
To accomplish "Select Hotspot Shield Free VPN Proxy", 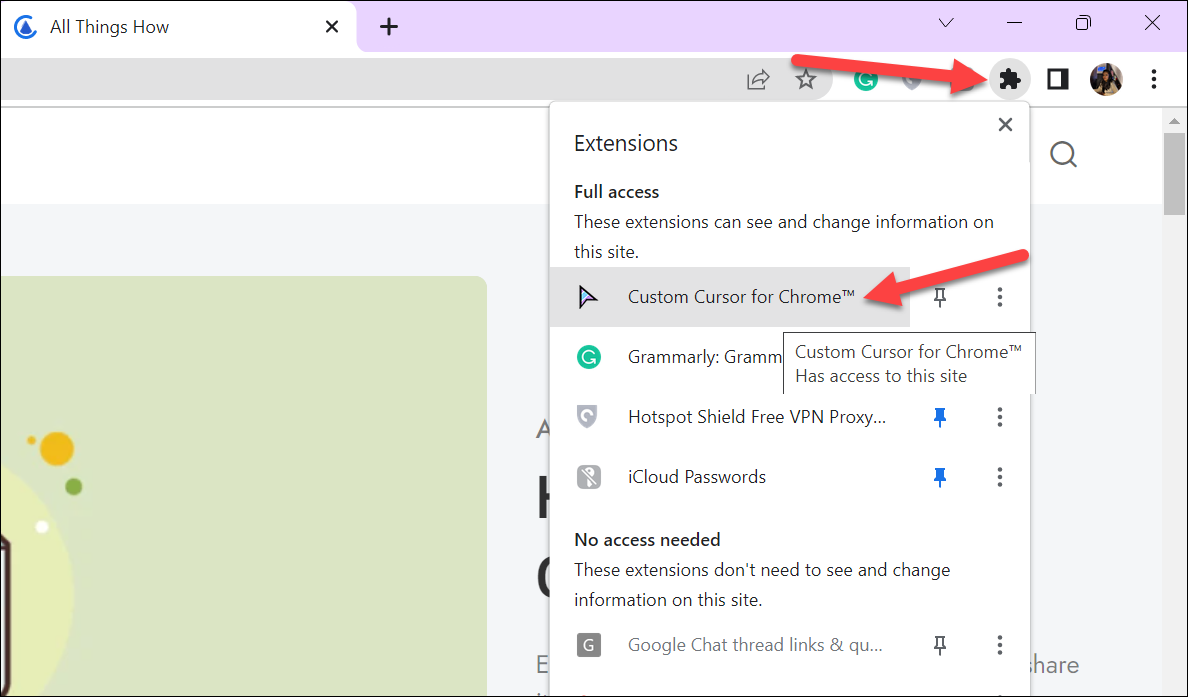I will point(730,417).
